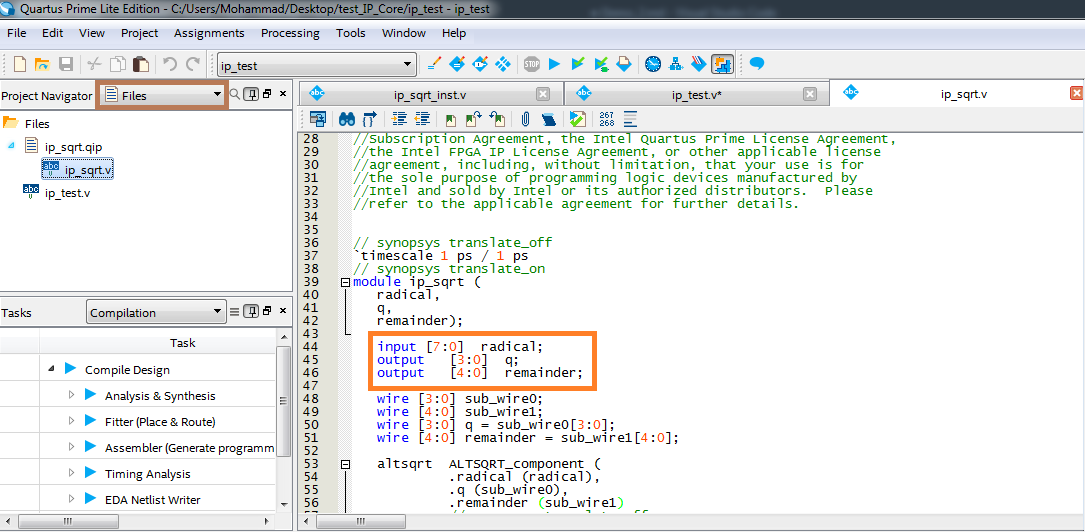Start Compilation with the blue play icon
Screen dimensions: 1088x532
pos(554,64)
